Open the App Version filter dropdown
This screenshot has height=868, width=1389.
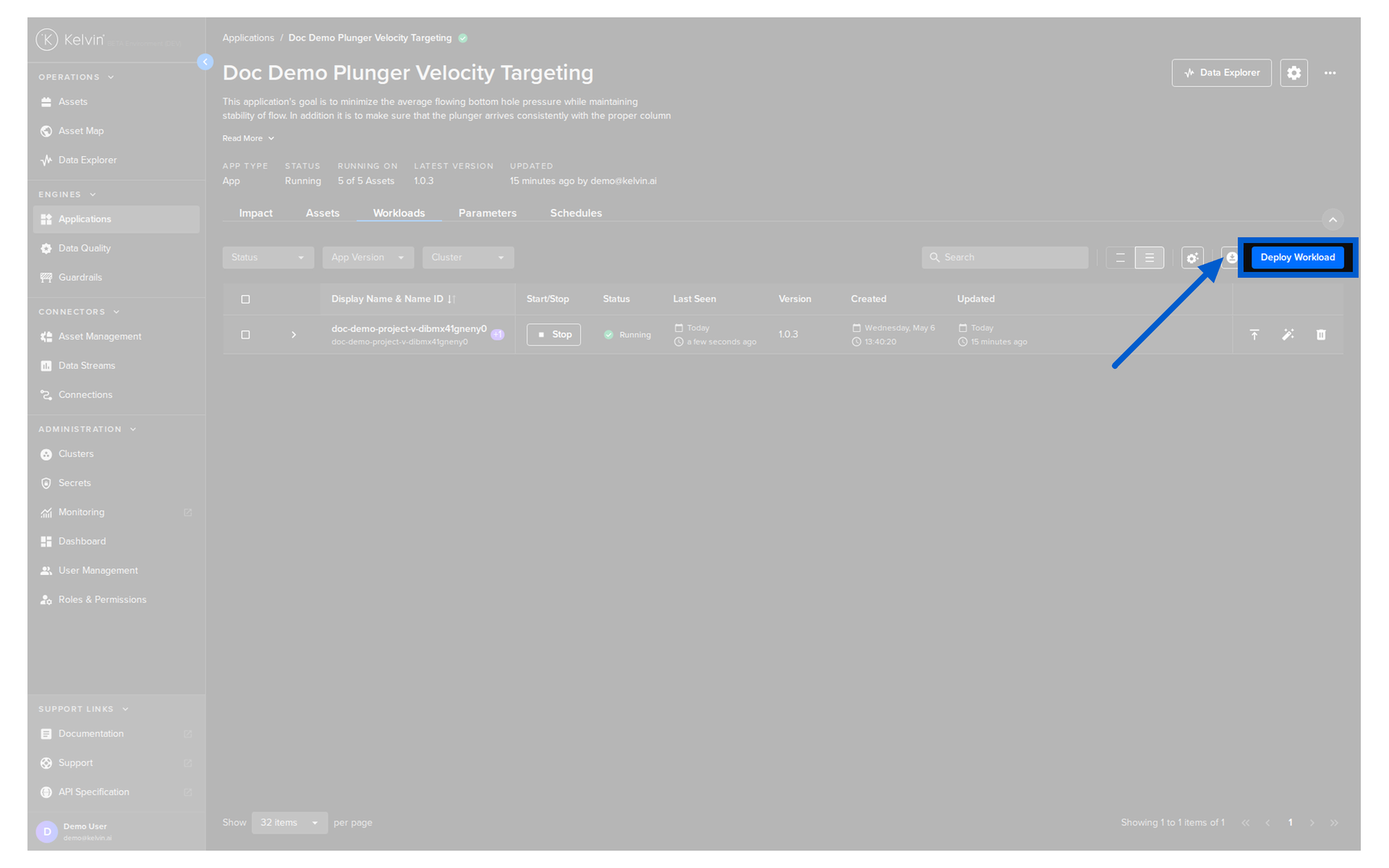[x=368, y=258]
